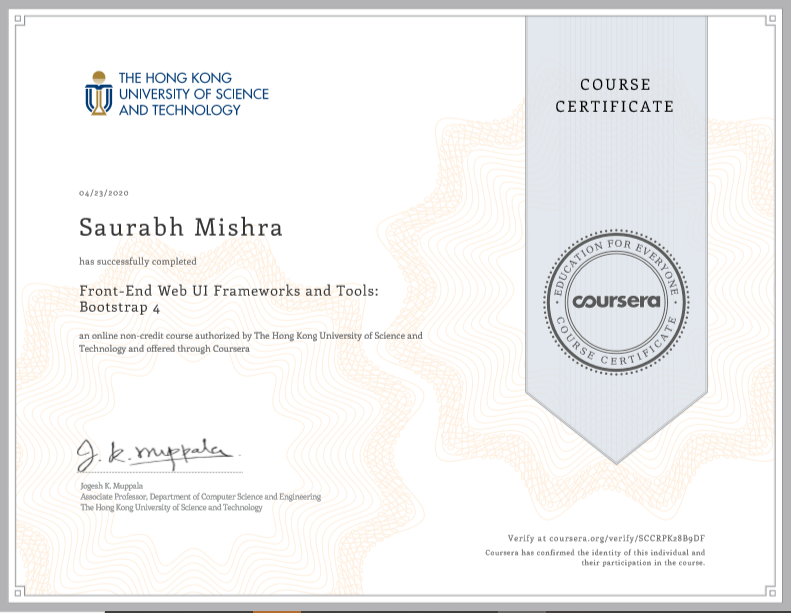Click the name Jogesh K. Muppala
The image size is (791, 613).
pyautogui.click(x=111, y=486)
